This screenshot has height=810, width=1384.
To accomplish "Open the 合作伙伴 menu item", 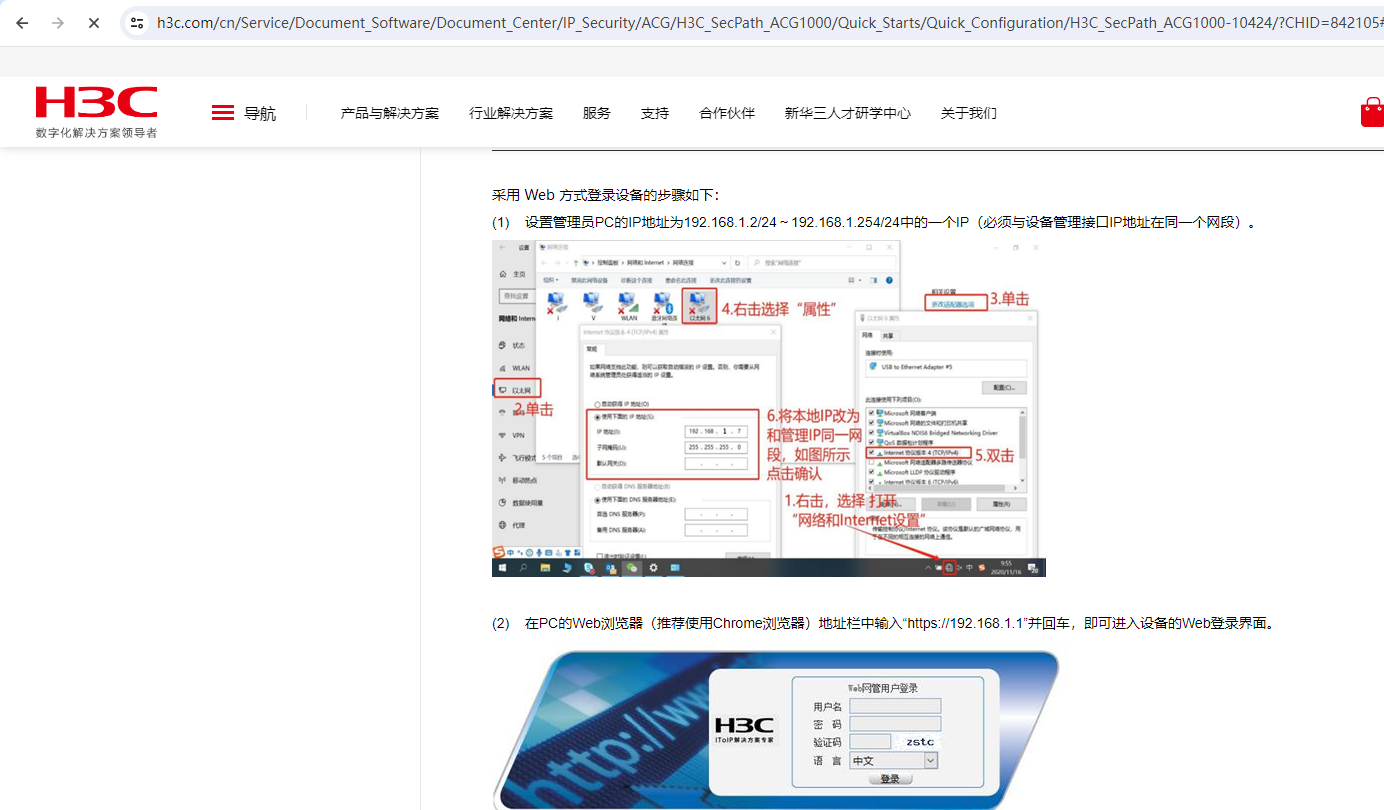I will point(727,113).
